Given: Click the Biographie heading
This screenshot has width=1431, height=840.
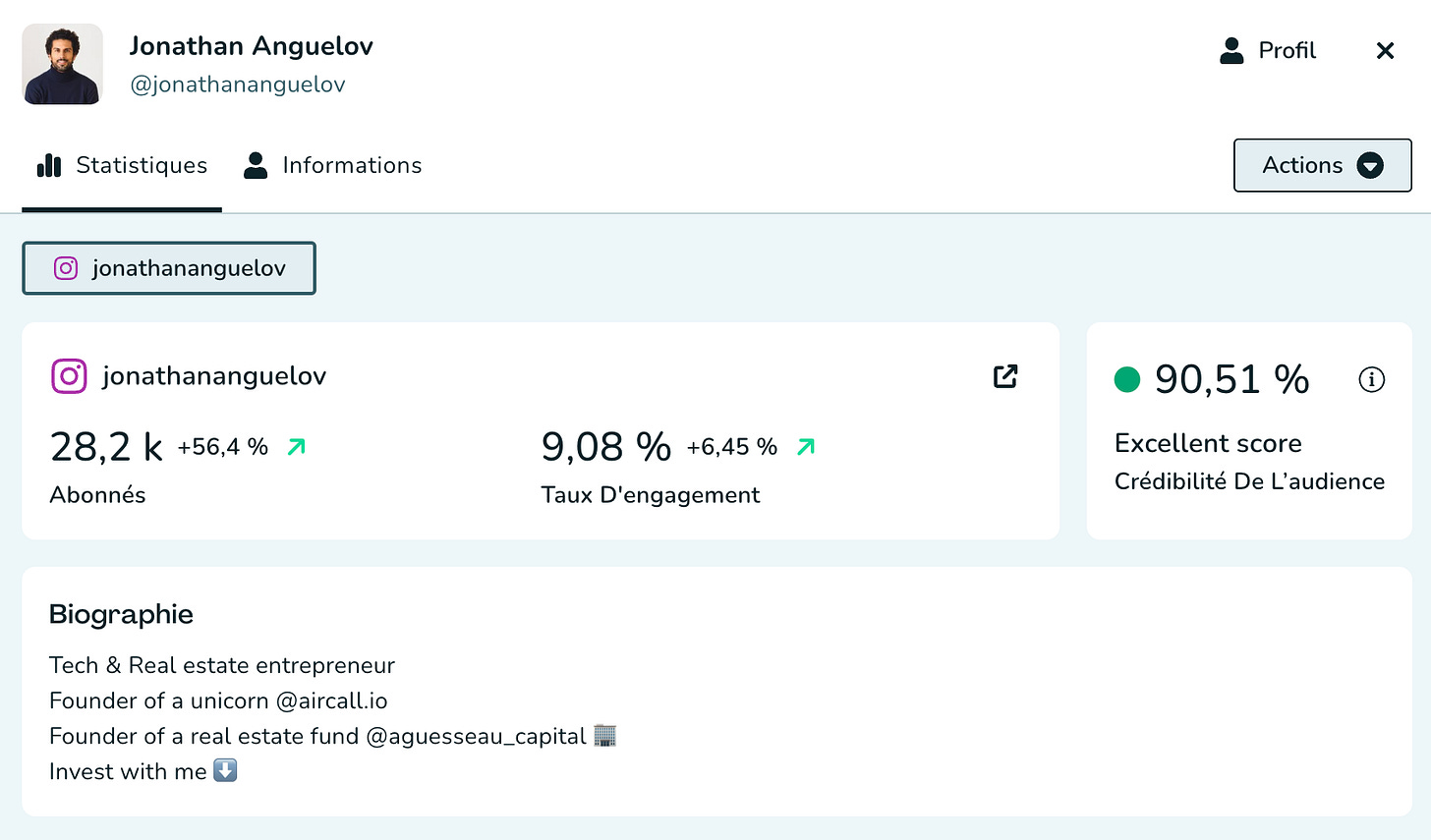Looking at the screenshot, I should (121, 614).
